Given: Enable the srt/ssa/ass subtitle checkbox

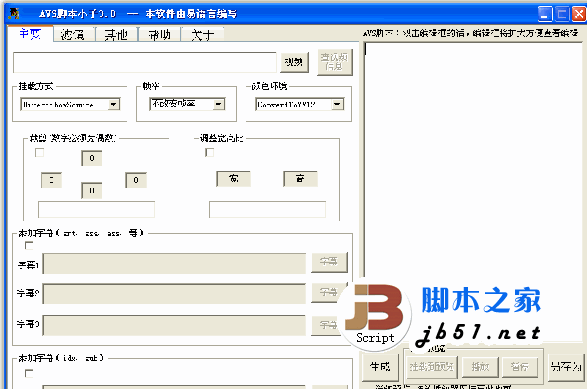Looking at the screenshot, I should coord(29,246).
